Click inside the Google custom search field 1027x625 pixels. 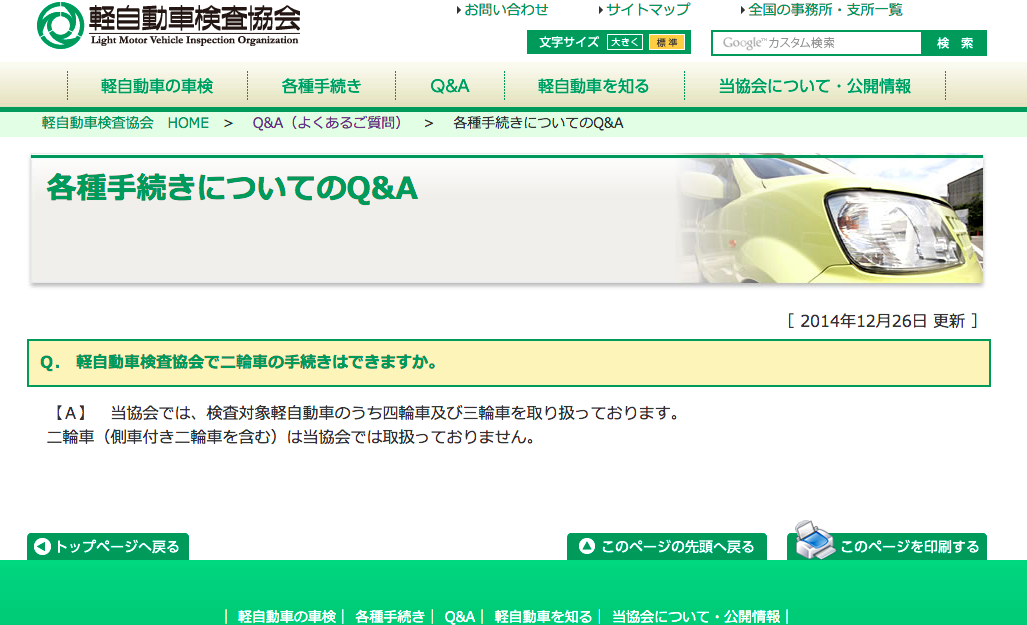click(815, 43)
